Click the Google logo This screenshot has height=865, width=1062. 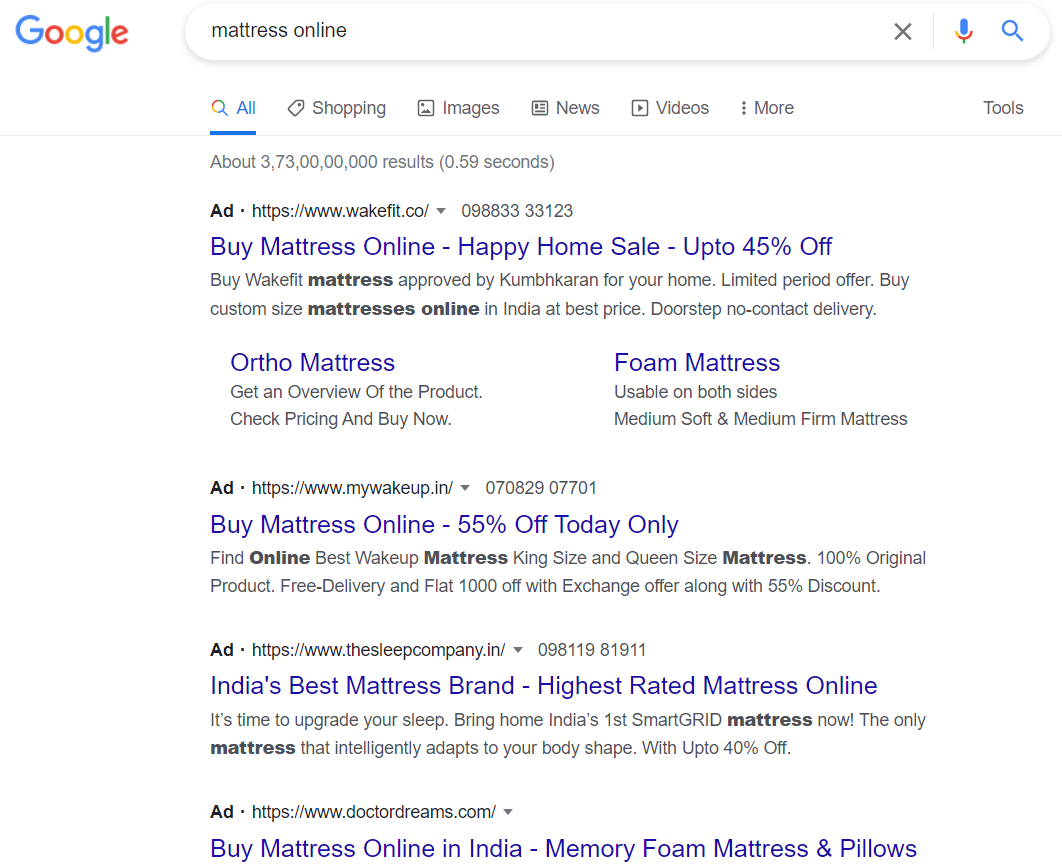click(71, 33)
